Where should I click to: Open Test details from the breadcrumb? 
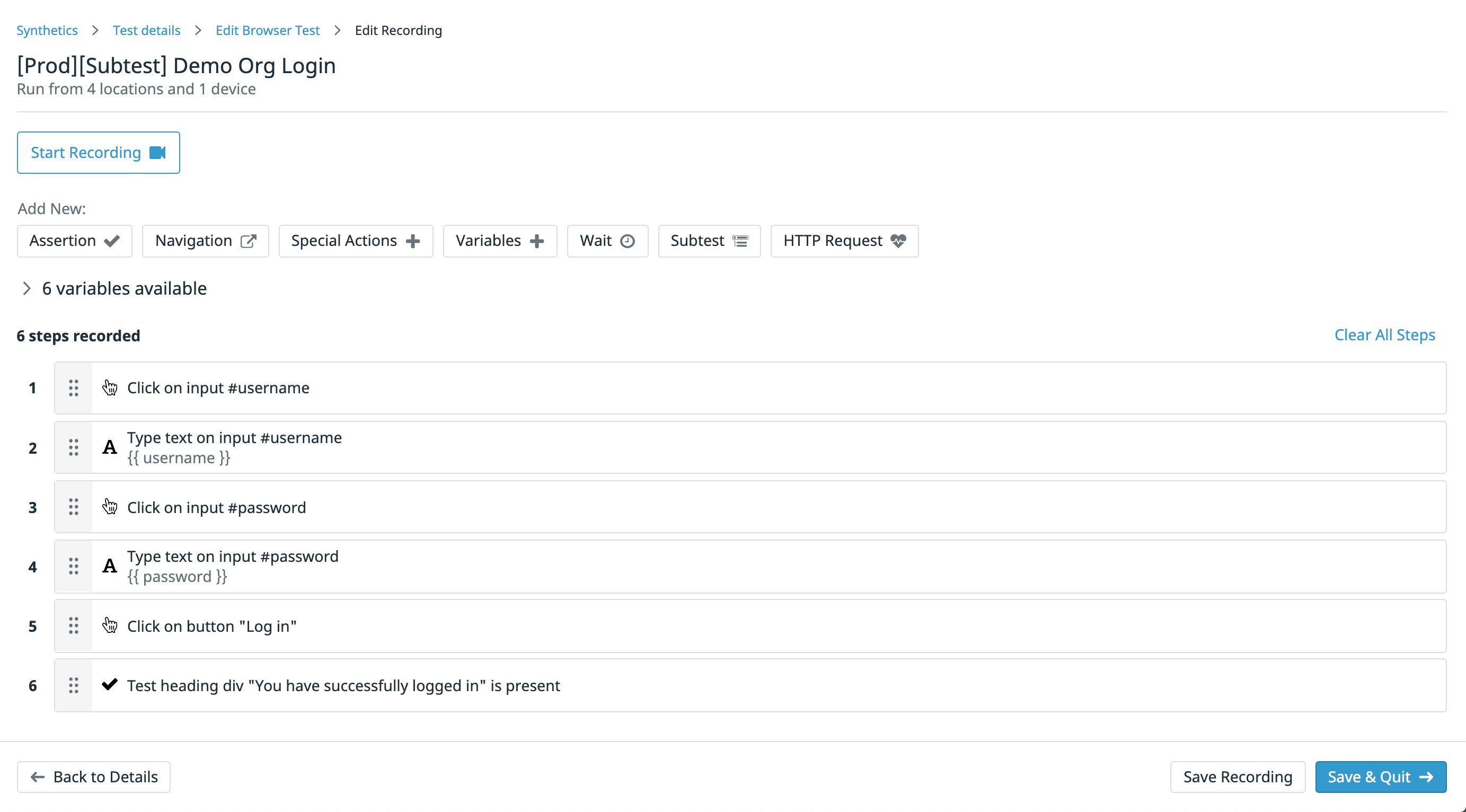click(x=146, y=30)
